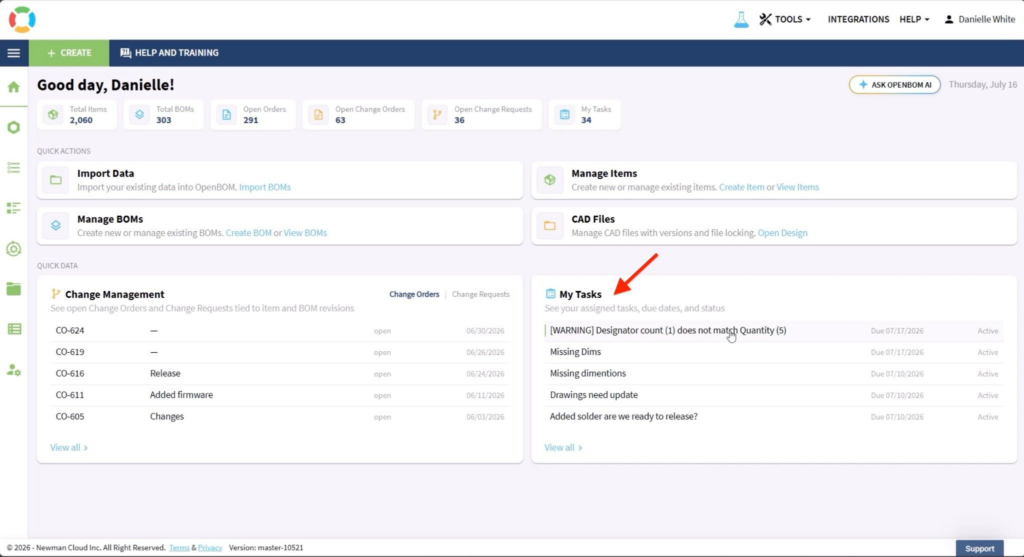Open the Designator count warning task
Image resolution: width=1024 pixels, height=557 pixels.
774,330
